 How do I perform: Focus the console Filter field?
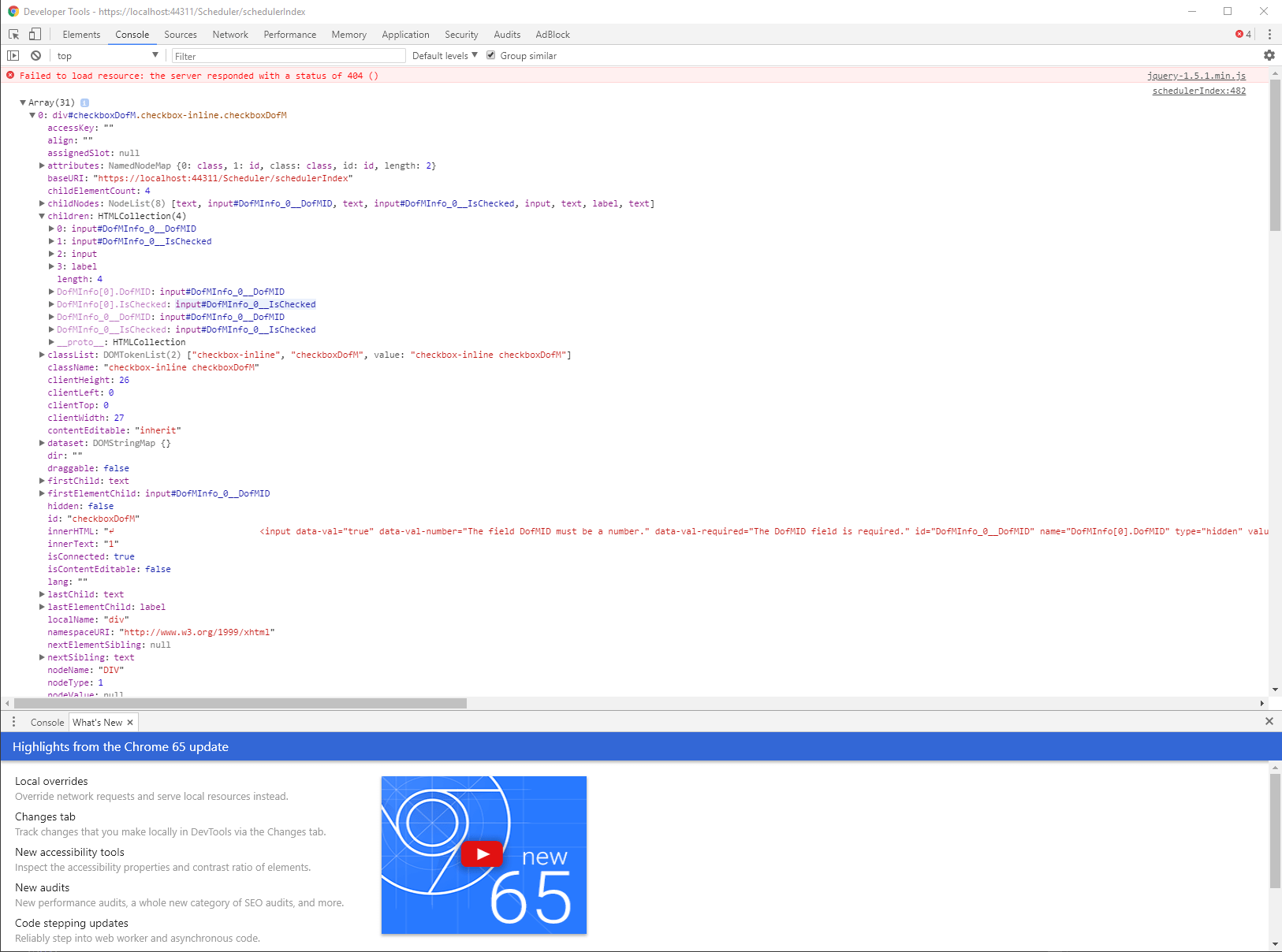288,56
